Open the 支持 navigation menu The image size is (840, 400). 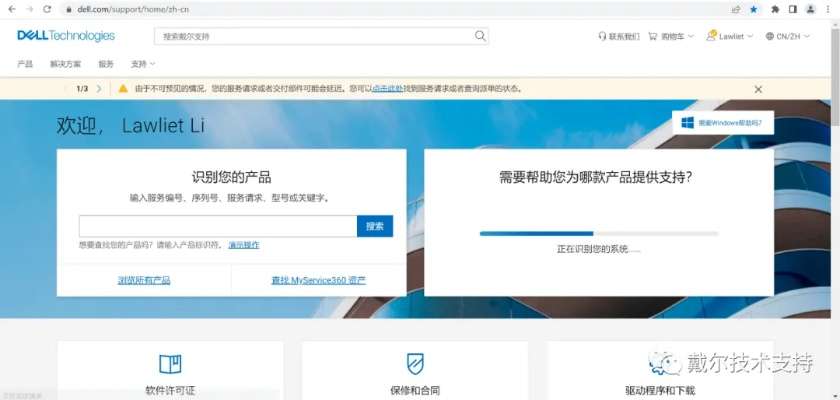pos(142,64)
